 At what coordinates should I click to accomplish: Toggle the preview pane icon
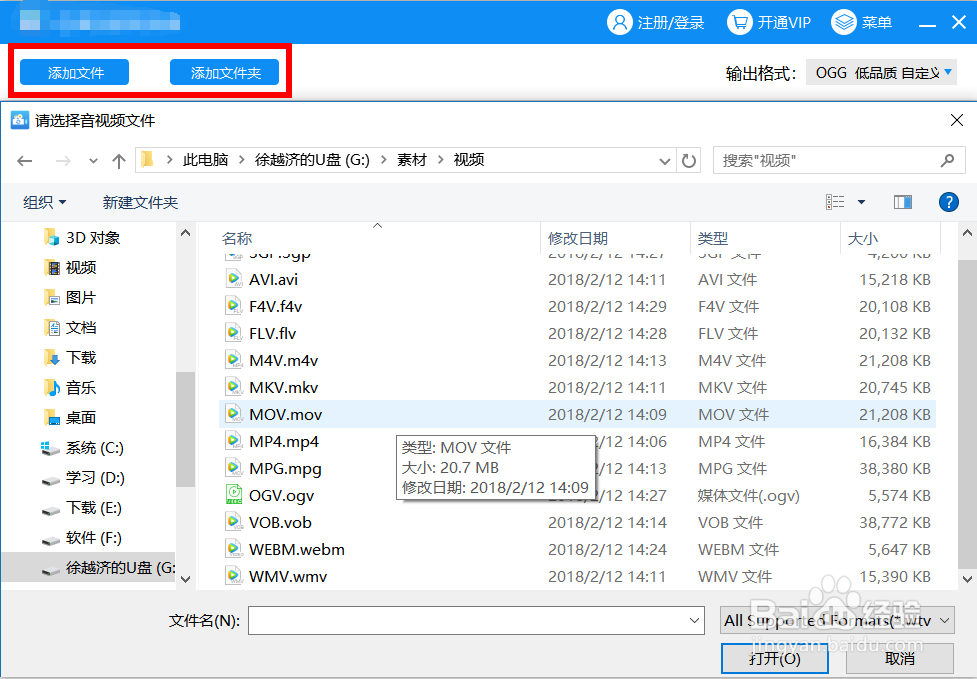point(903,202)
